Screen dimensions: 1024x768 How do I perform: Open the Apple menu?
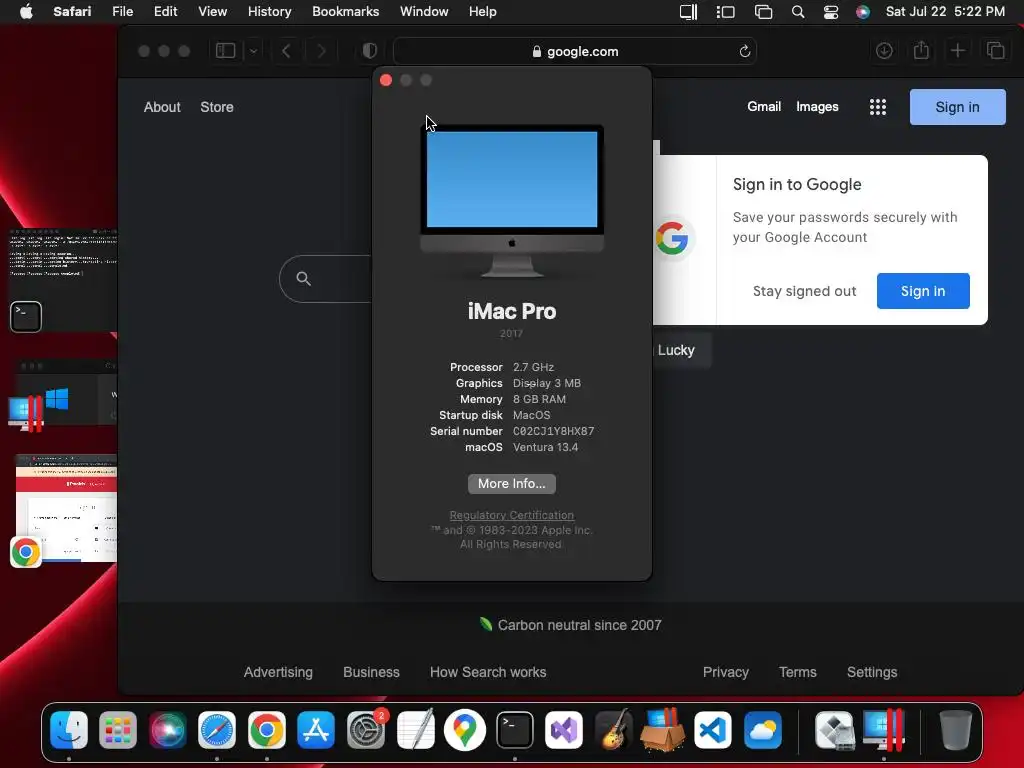pyautogui.click(x=26, y=12)
